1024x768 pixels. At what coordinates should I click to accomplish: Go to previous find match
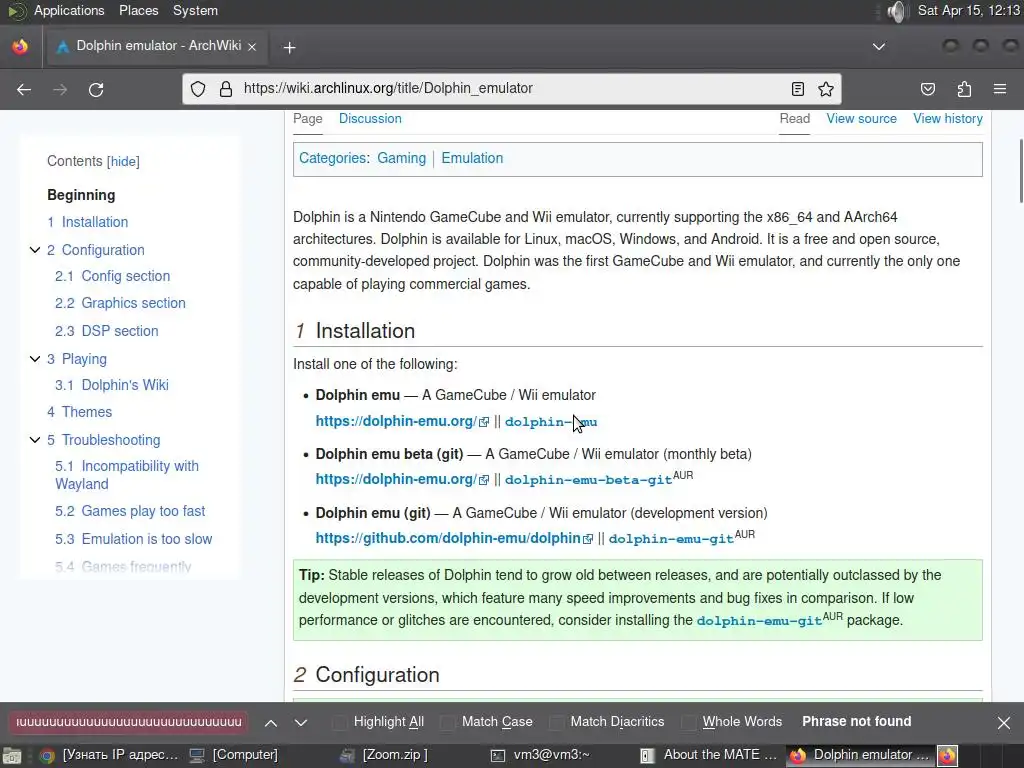[x=270, y=723]
